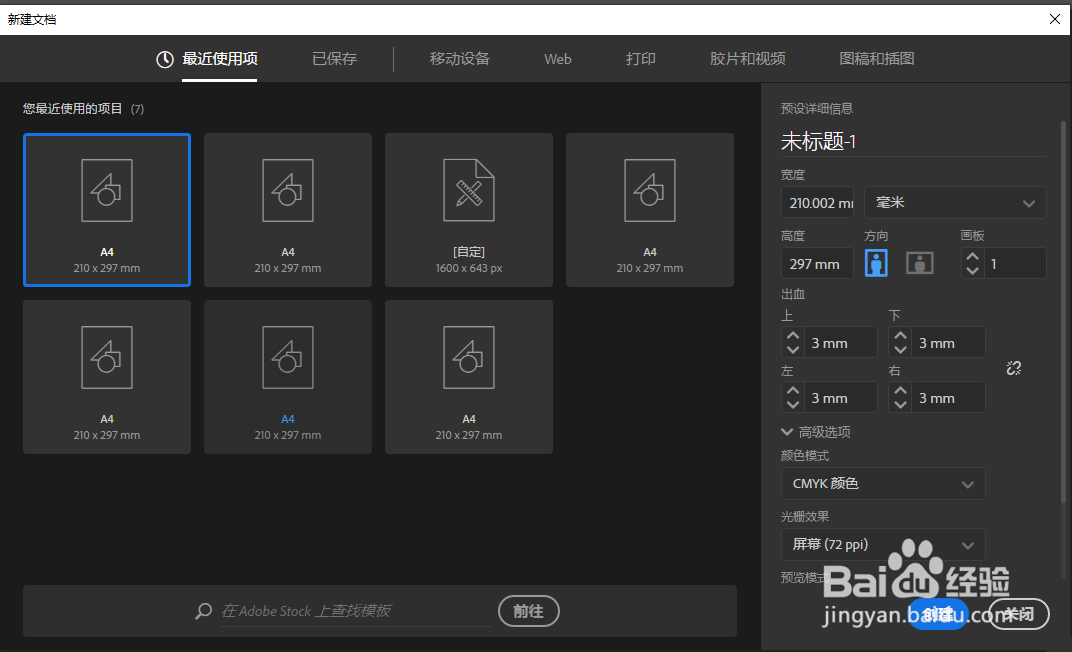Click the up arrow of 画板 stepper
1072x652 pixels.
point(972,257)
